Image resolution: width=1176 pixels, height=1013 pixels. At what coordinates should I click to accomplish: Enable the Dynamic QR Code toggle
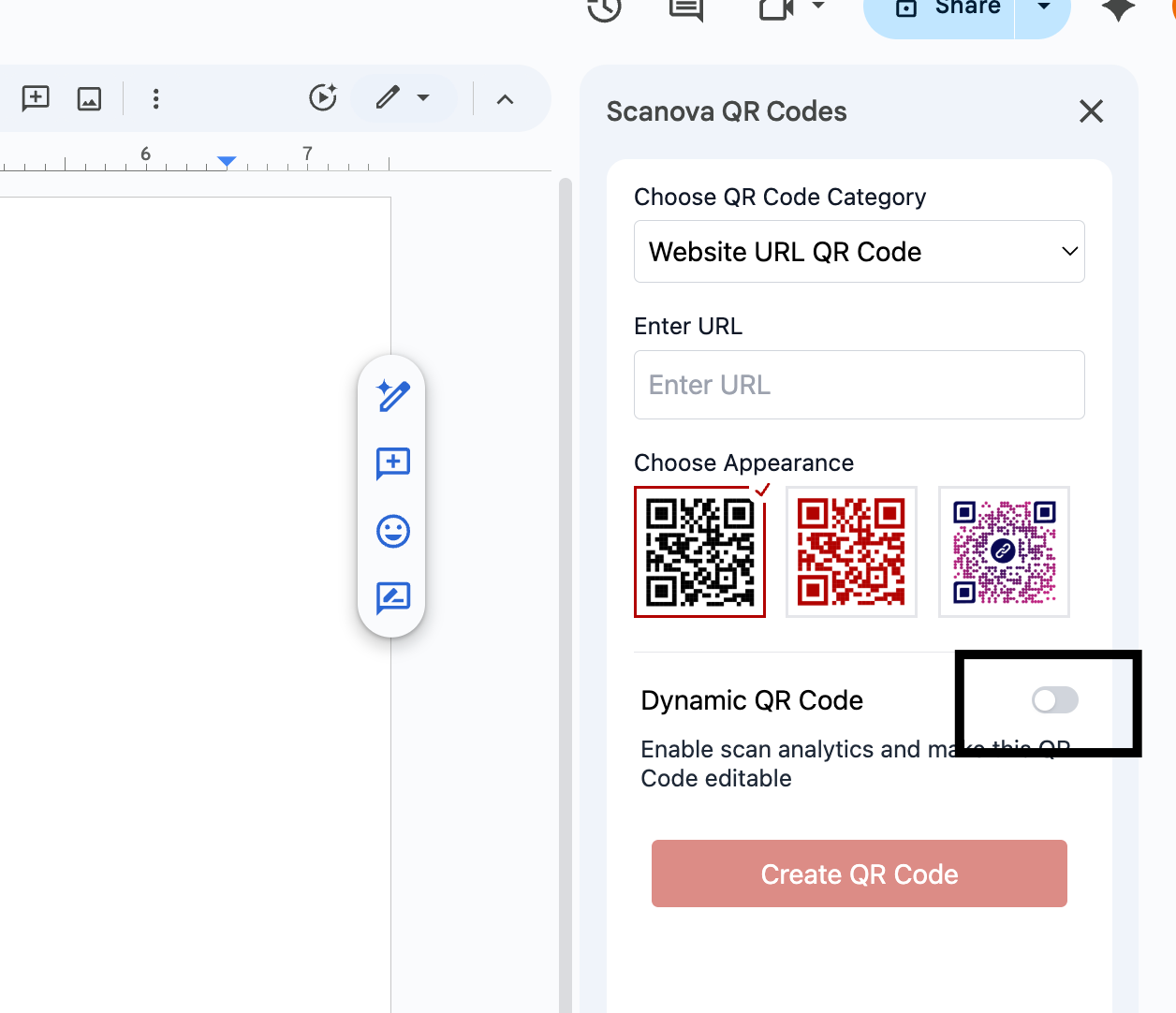(x=1054, y=700)
